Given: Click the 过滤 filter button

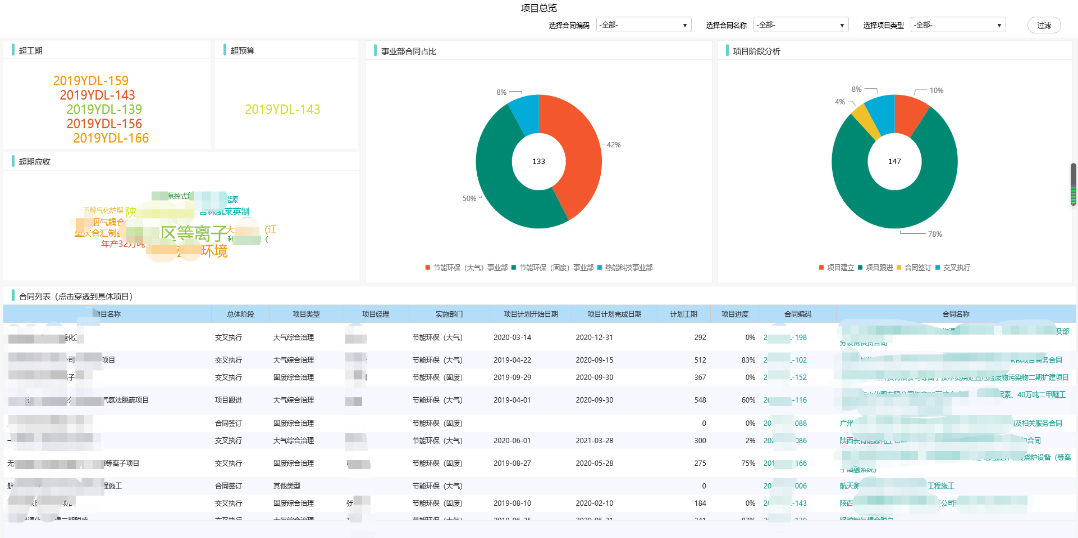Looking at the screenshot, I should 1044,25.
